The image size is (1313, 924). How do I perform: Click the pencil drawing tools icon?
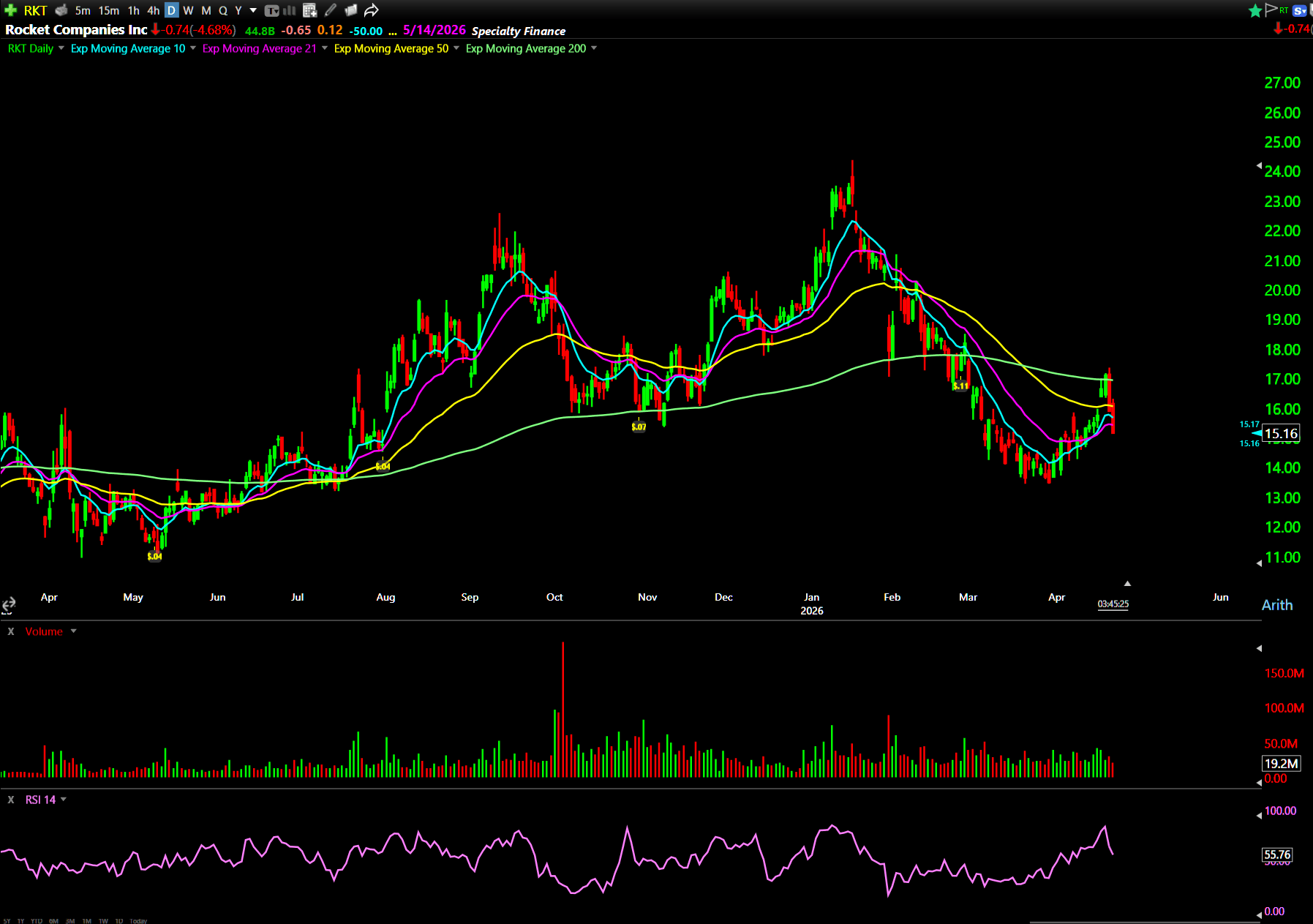point(331,10)
